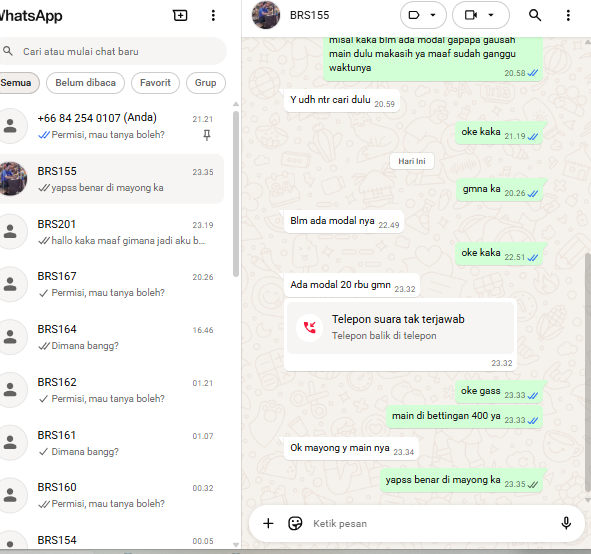Click the pin icon on Anda chat

[x=207, y=135]
